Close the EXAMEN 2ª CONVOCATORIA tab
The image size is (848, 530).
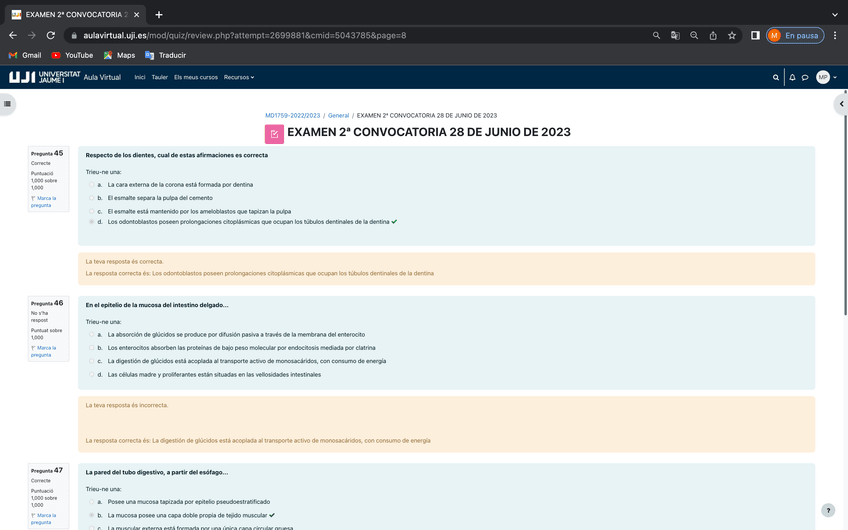[136, 15]
